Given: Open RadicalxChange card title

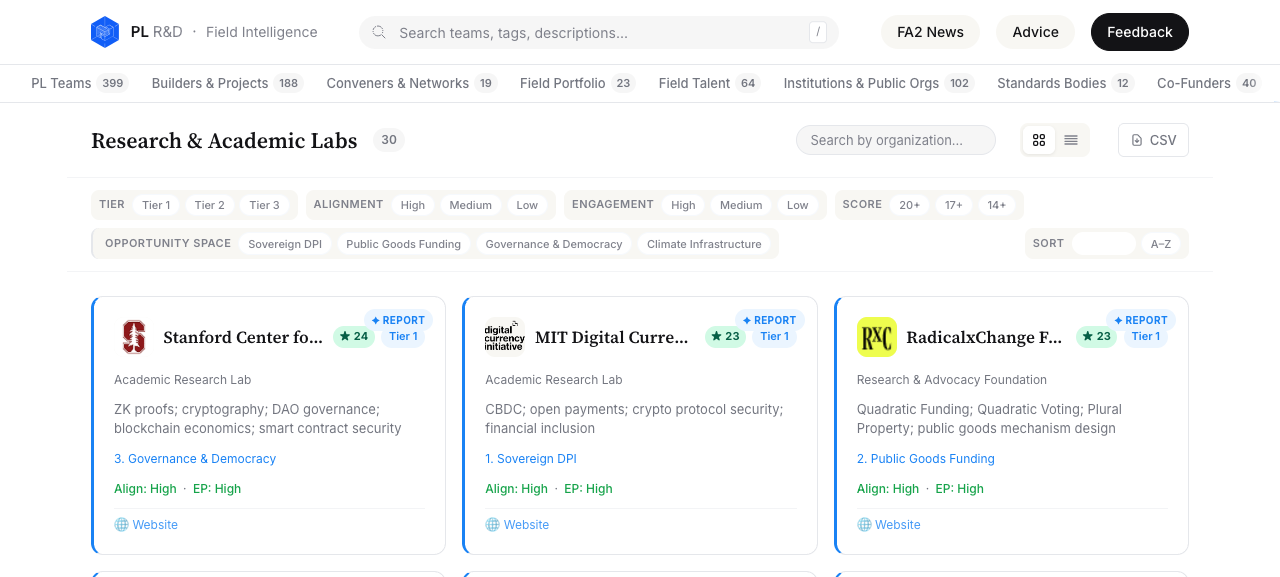Looking at the screenshot, I should (984, 337).
